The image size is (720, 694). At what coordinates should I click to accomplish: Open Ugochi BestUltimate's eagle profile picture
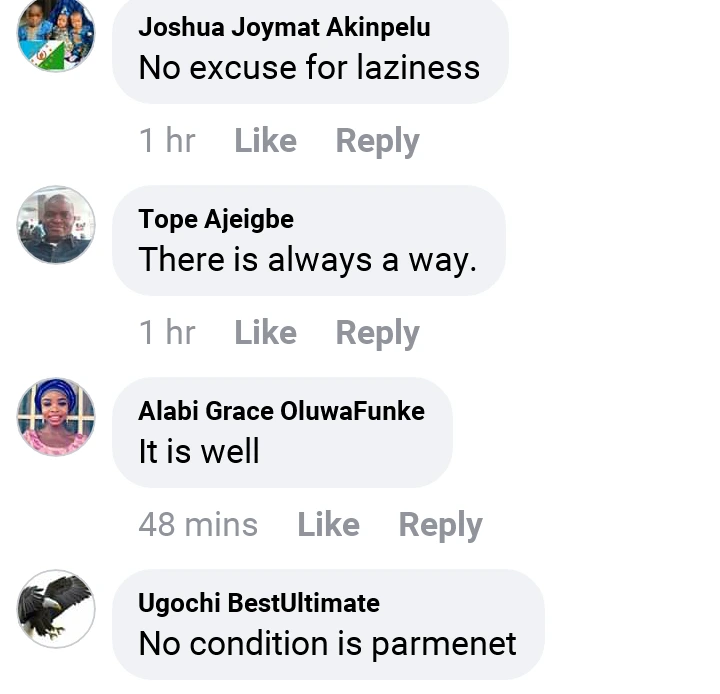pyautogui.click(x=56, y=609)
